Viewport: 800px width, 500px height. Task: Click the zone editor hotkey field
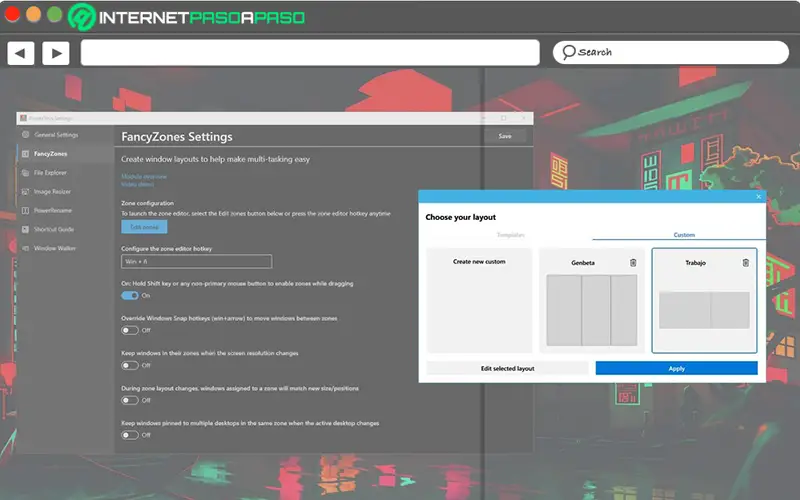click(x=196, y=262)
